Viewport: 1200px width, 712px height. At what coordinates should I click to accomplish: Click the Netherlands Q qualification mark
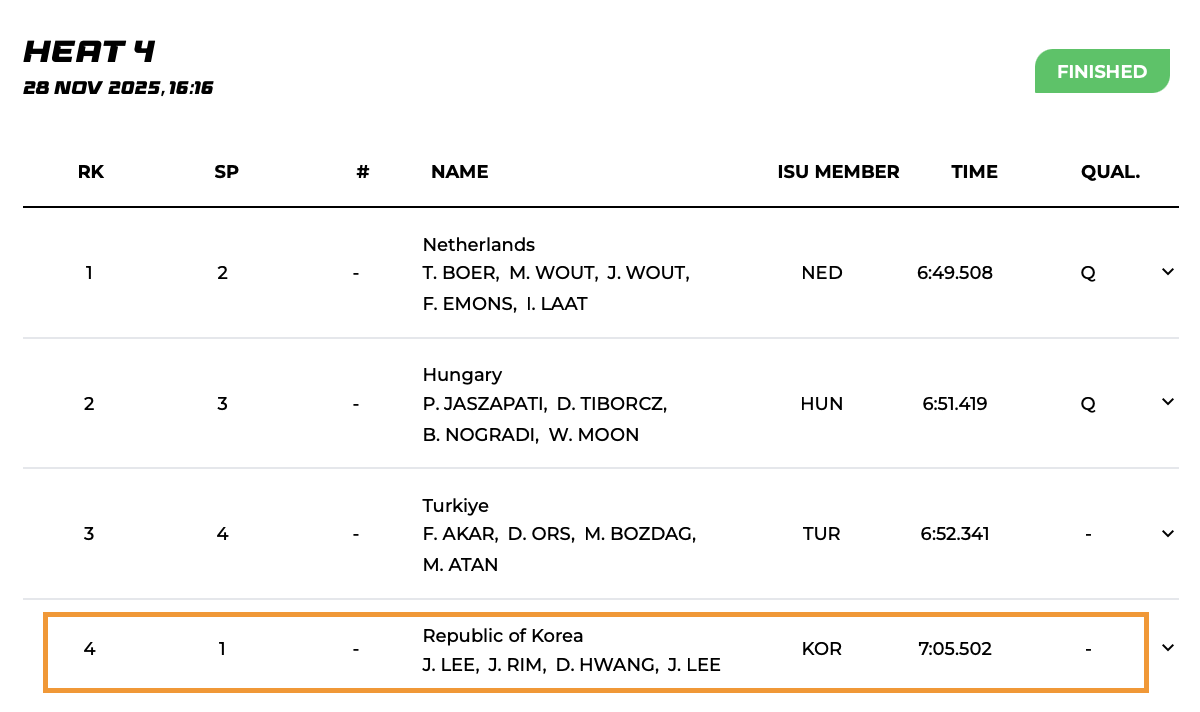point(1088,273)
